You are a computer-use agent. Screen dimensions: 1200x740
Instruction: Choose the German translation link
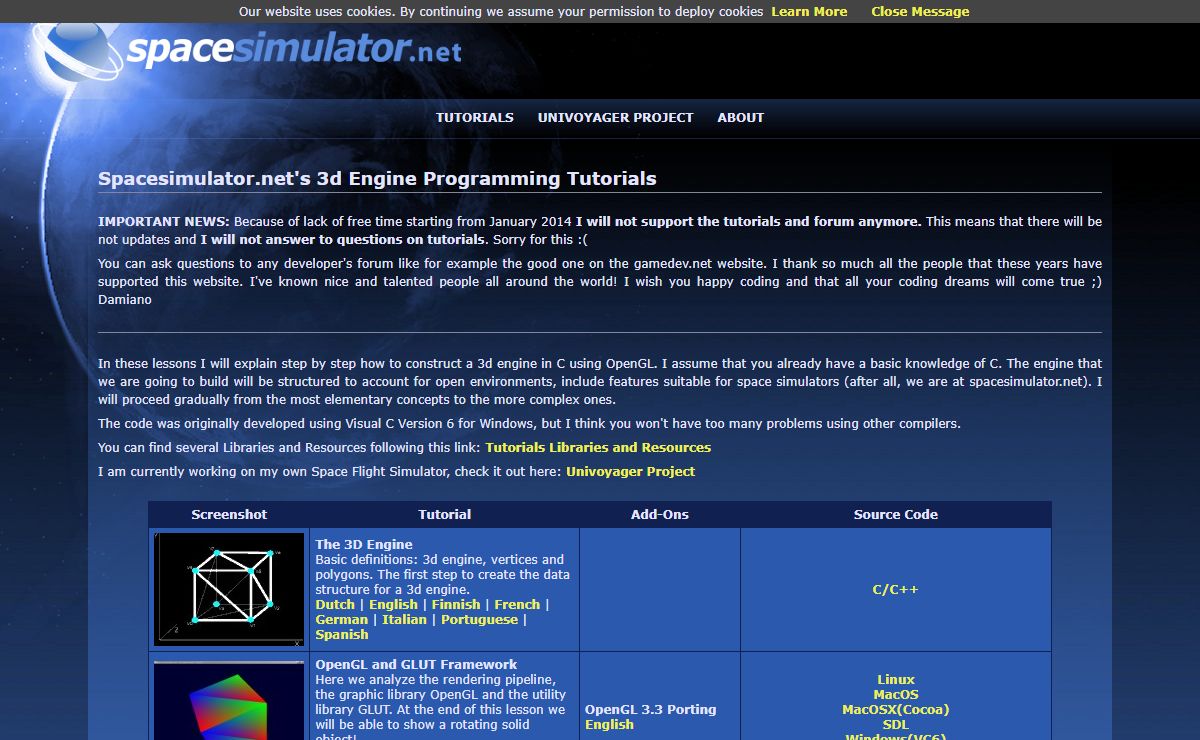coord(342,620)
